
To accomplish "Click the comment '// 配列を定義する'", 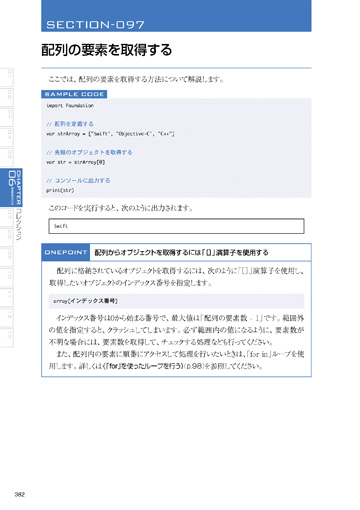I will coord(70,124).
